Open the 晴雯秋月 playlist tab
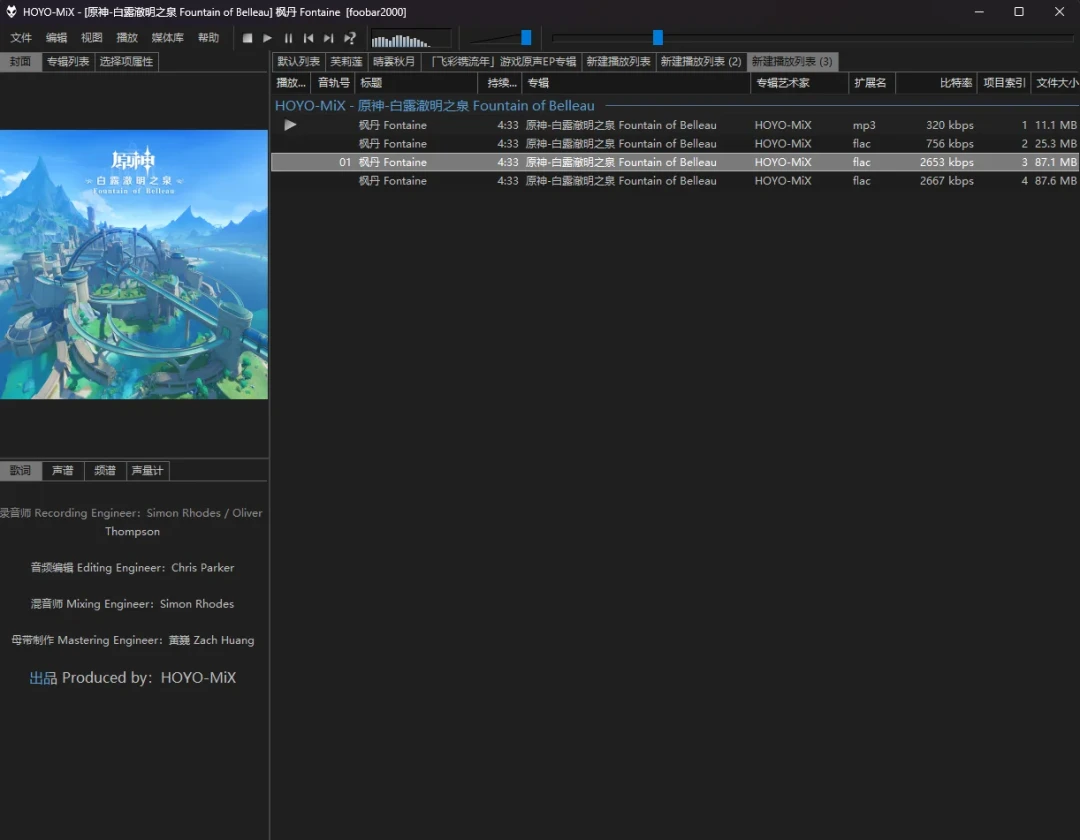 (x=394, y=62)
